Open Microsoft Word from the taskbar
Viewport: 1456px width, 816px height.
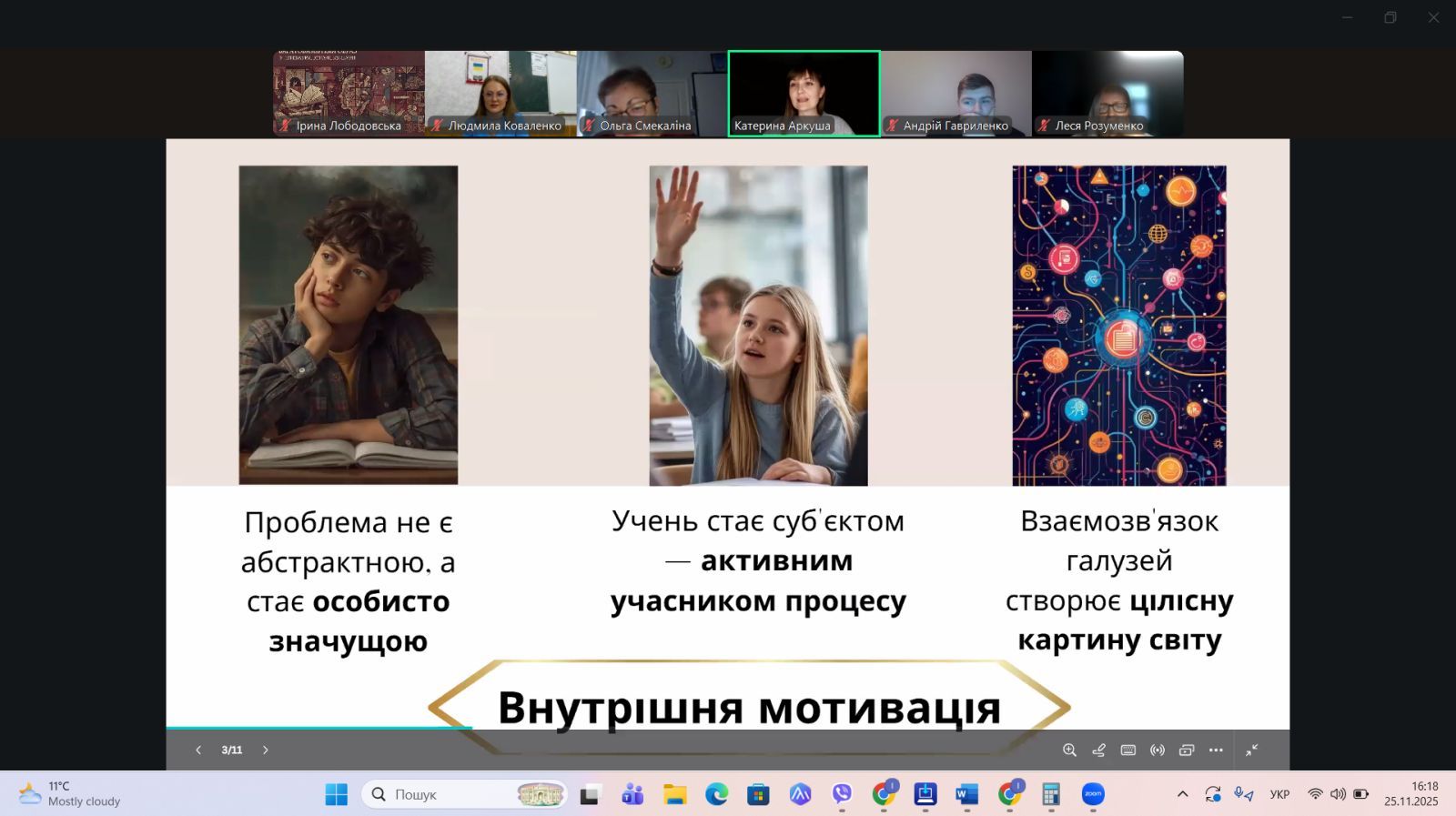click(x=966, y=794)
